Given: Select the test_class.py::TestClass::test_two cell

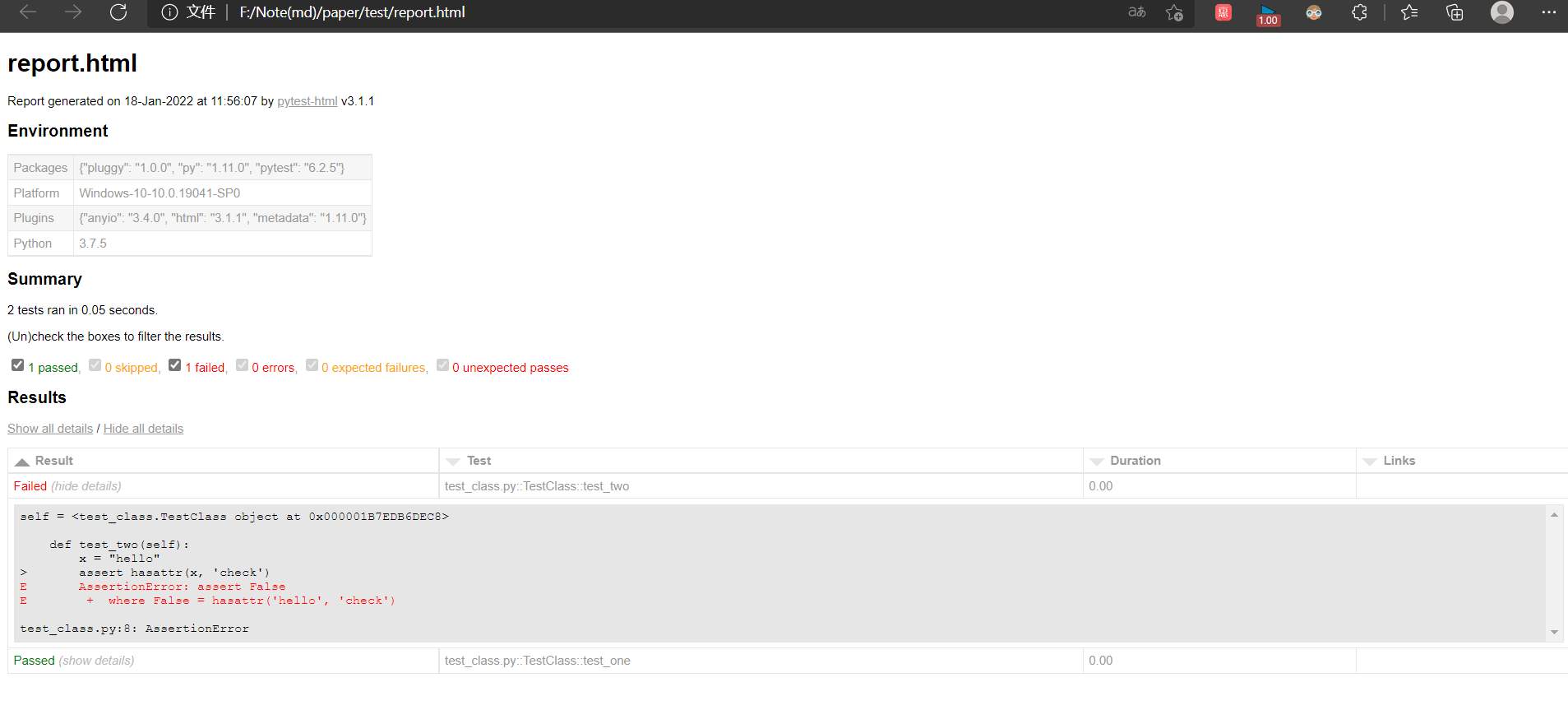Looking at the screenshot, I should [x=761, y=486].
